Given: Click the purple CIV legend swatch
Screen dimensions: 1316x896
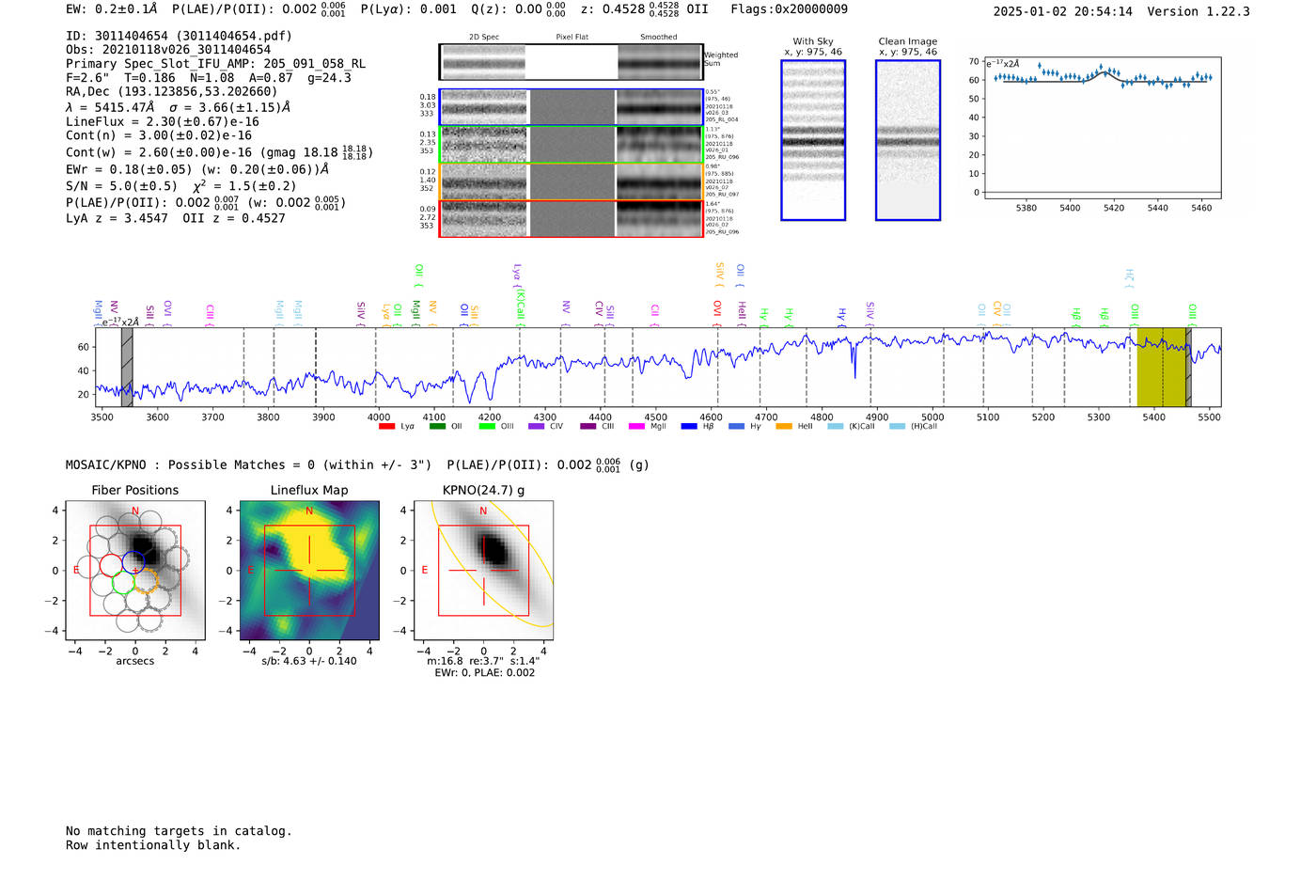Looking at the screenshot, I should [537, 427].
